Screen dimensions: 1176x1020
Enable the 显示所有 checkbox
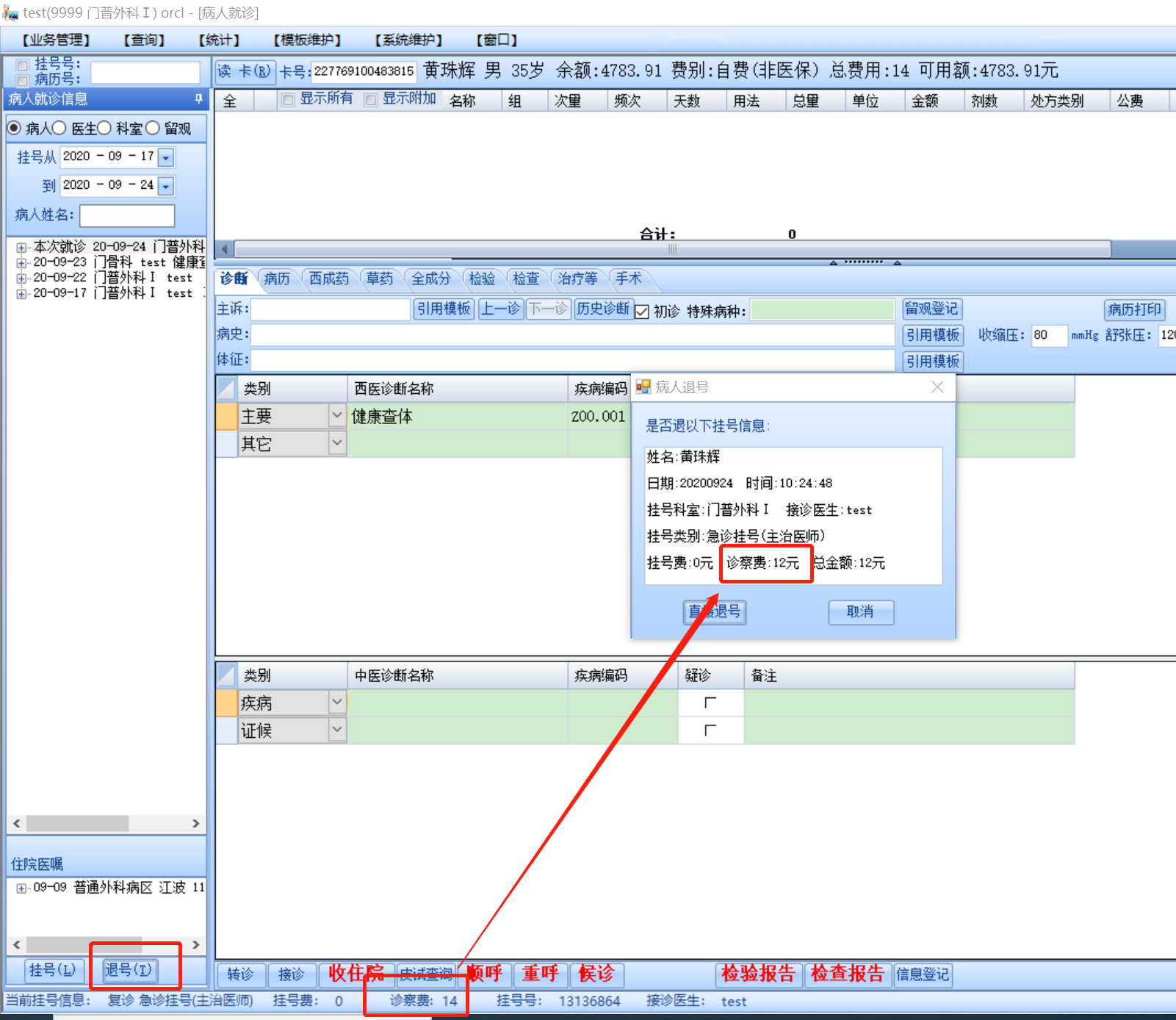click(x=288, y=100)
